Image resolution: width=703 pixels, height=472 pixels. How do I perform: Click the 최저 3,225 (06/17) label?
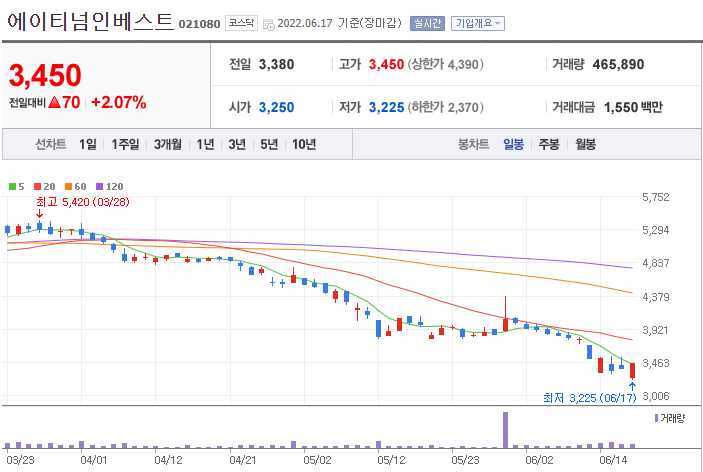tap(590, 398)
